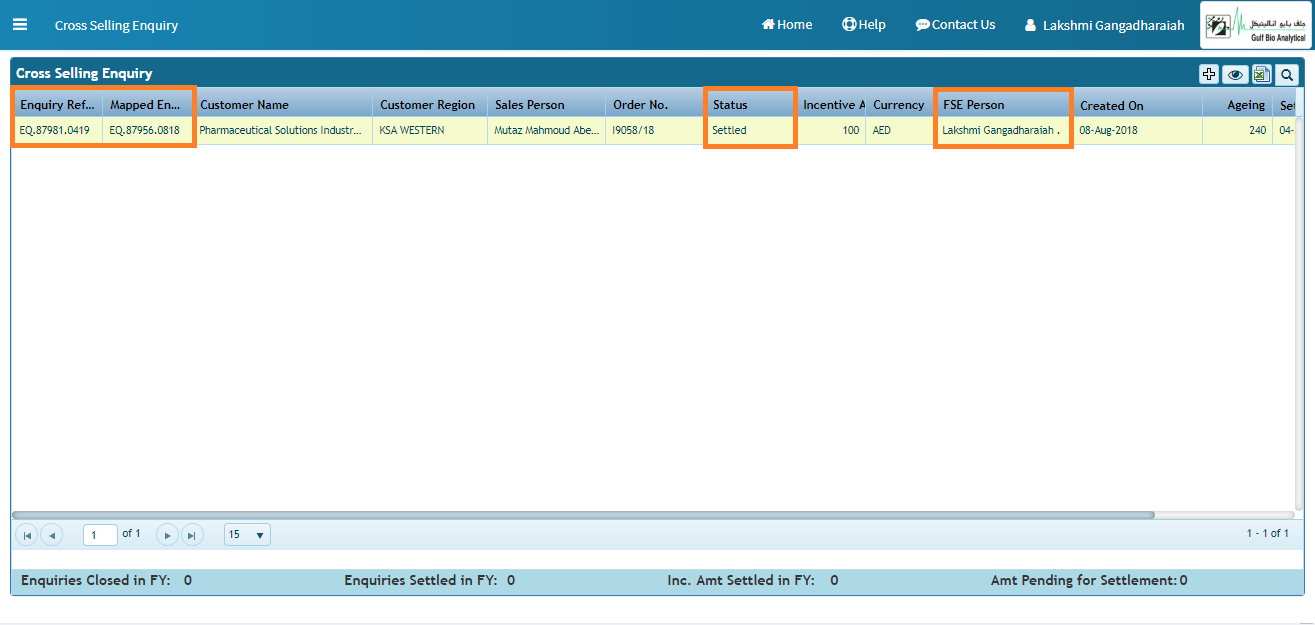Sort by Sales Person column header
This screenshot has height=625, width=1315.
click(x=546, y=105)
